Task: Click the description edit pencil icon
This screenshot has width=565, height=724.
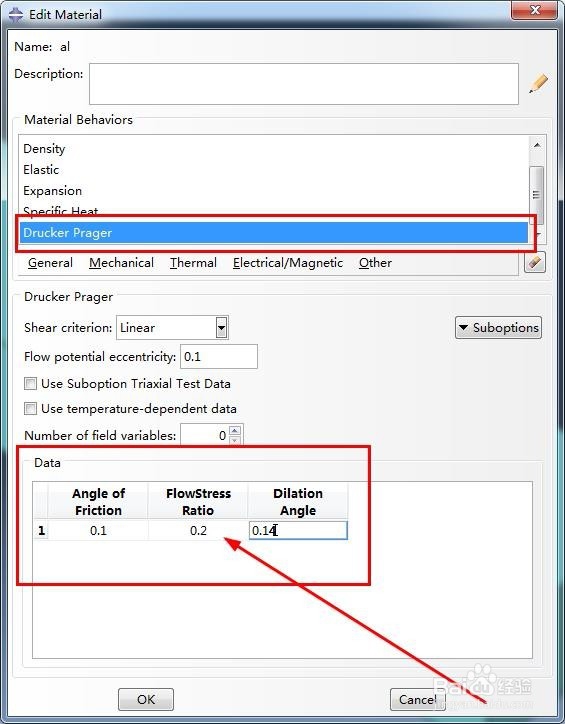Action: (x=538, y=84)
